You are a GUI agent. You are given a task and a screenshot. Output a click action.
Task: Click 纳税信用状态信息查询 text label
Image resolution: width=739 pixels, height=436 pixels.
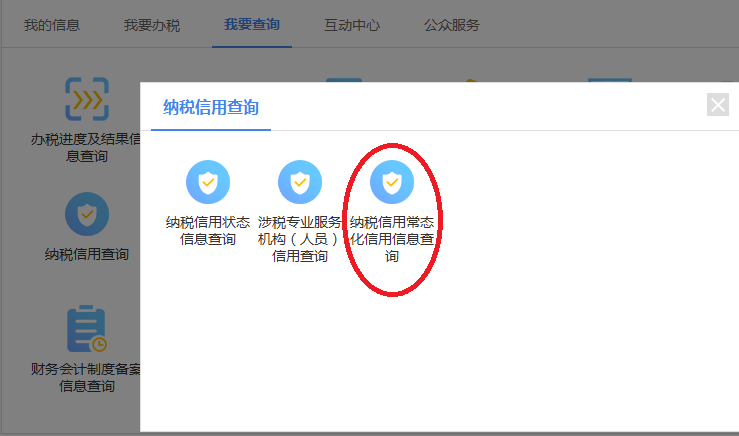click(208, 230)
